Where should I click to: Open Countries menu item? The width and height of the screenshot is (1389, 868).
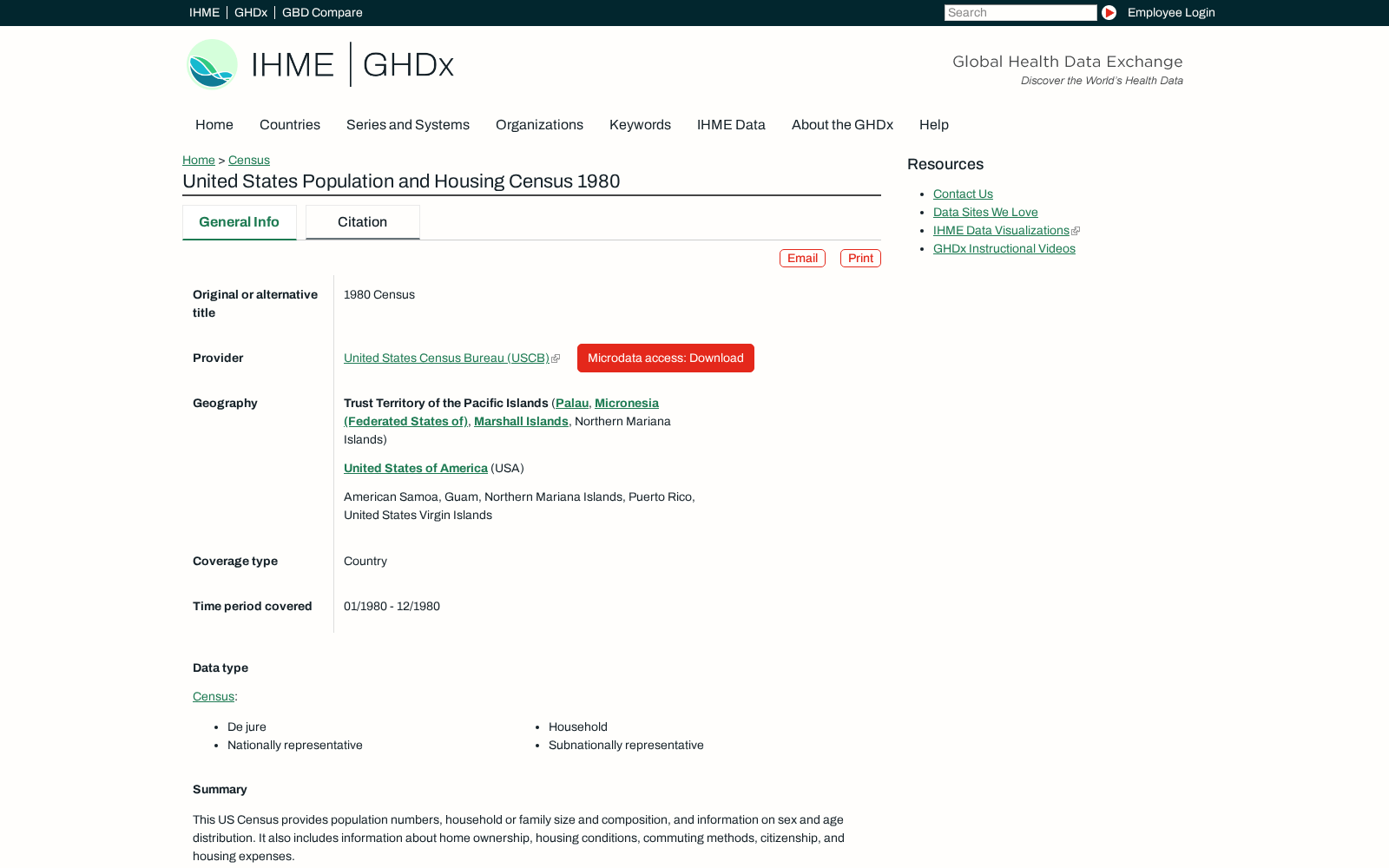(290, 125)
